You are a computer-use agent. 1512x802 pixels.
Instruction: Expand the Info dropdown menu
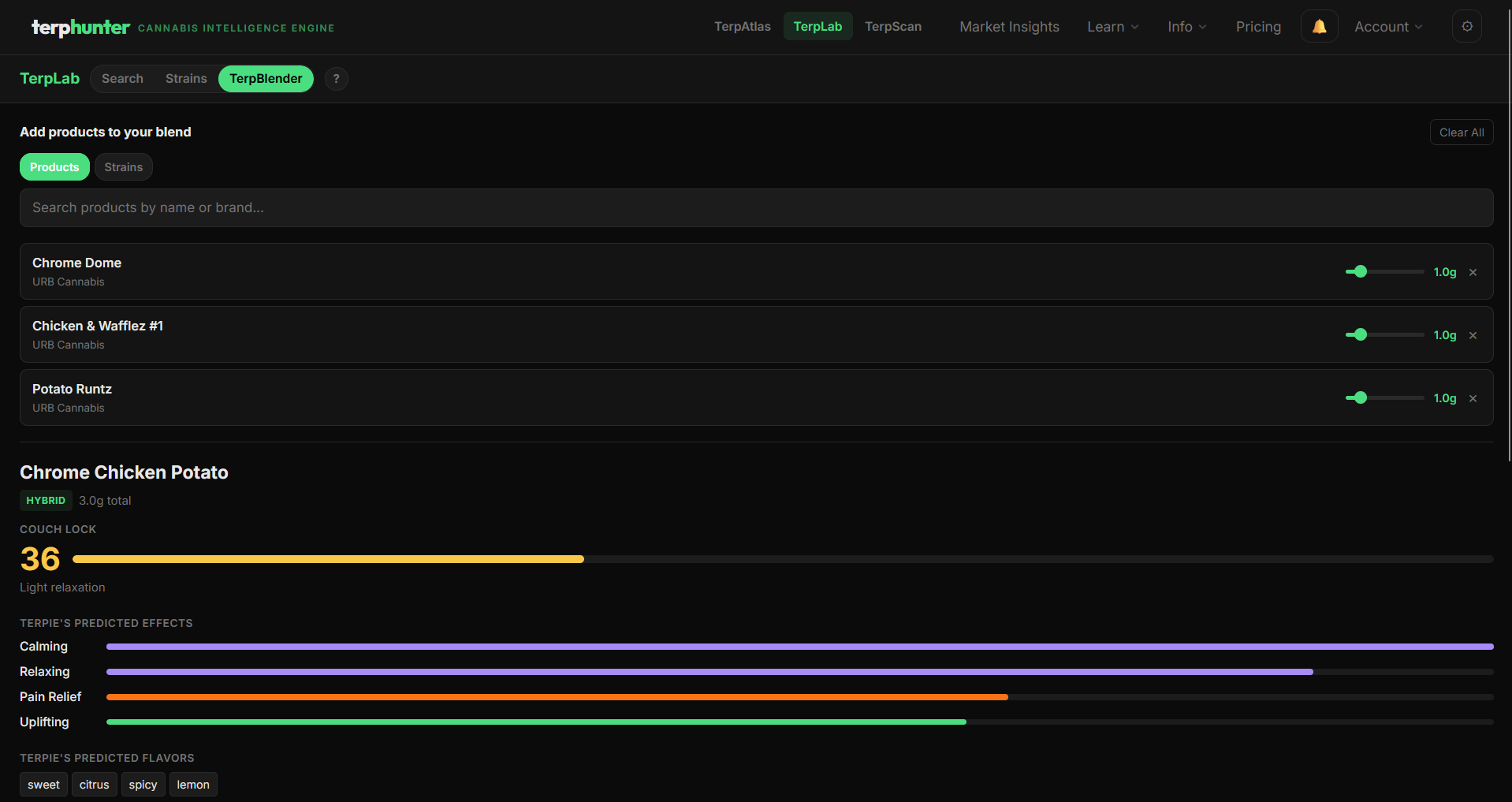click(1186, 27)
